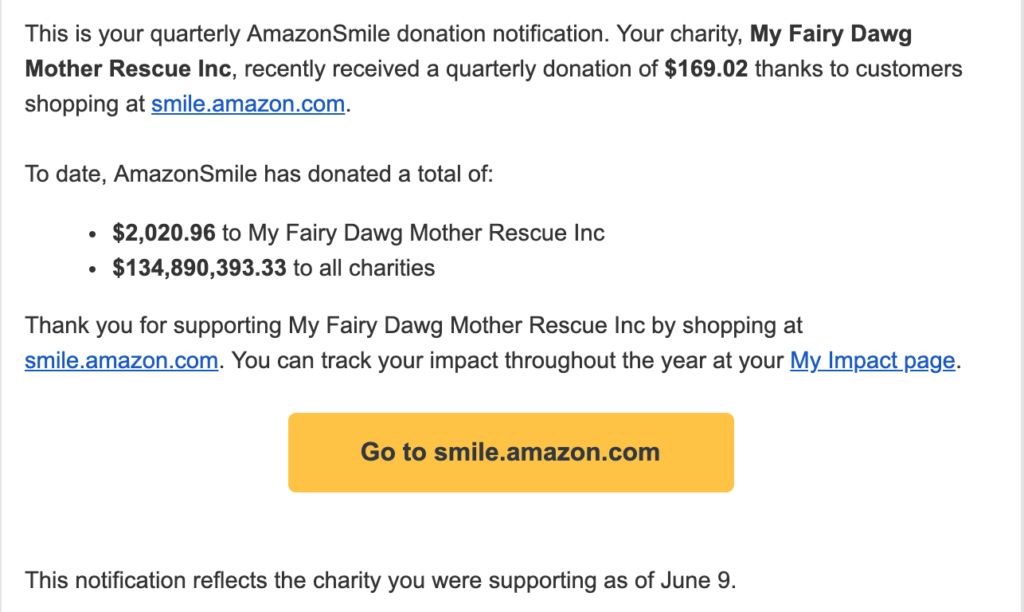Click the 'to all charities' text
This screenshot has height=612, width=1024.
tap(364, 268)
